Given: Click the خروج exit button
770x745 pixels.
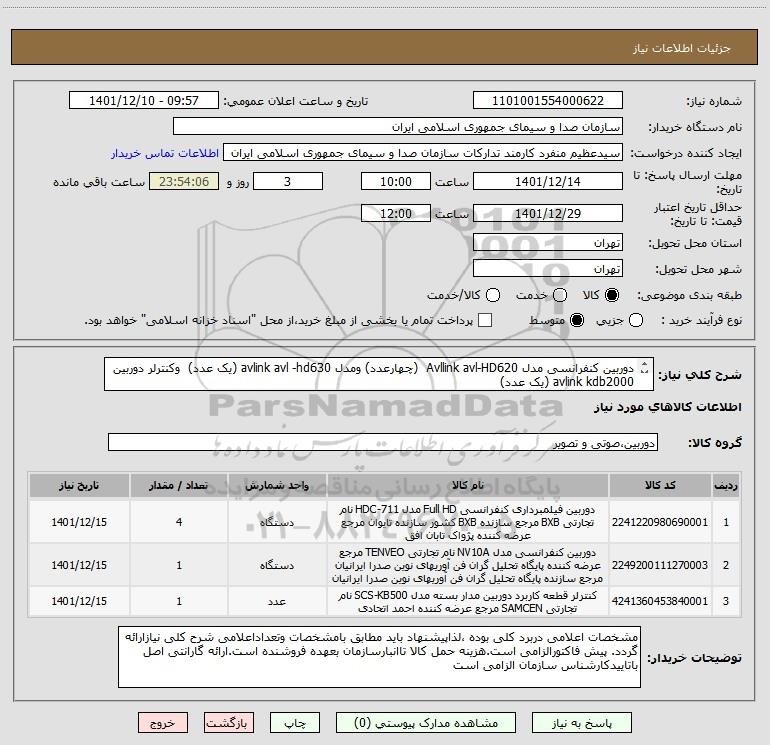Looking at the screenshot, I should [163, 723].
